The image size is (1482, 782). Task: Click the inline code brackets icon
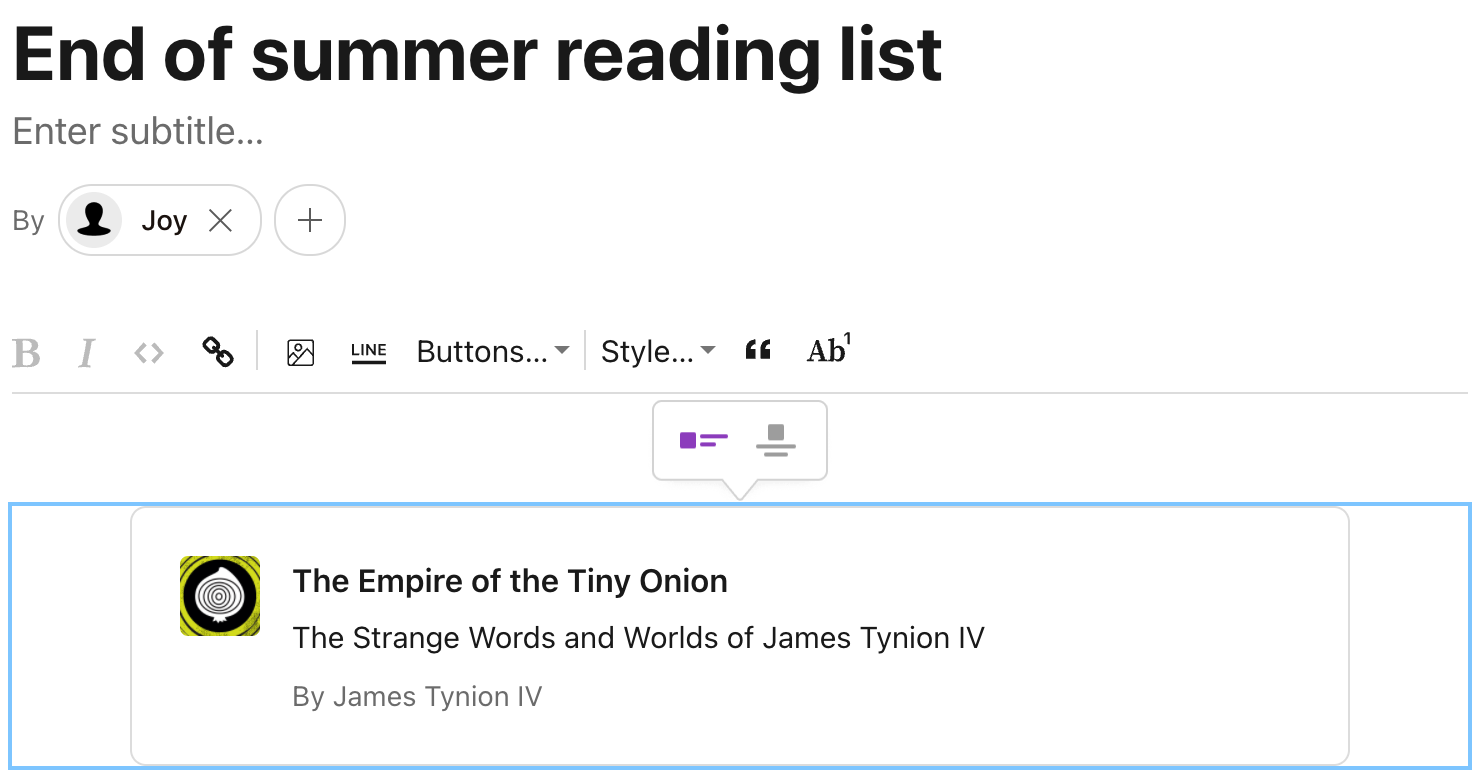tap(149, 352)
